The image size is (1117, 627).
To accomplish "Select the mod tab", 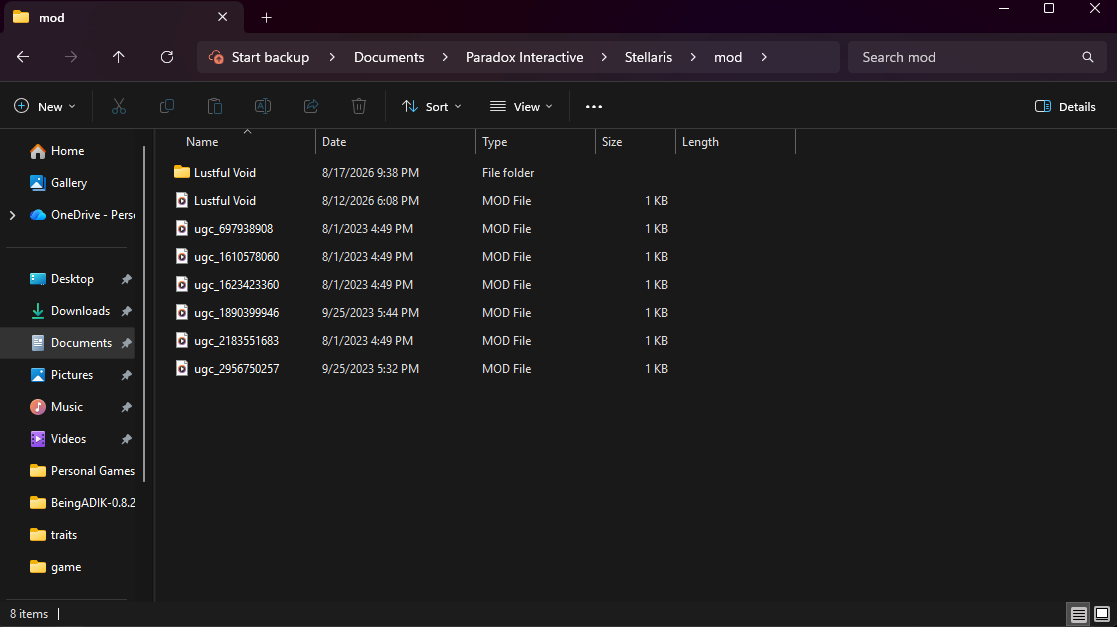I will point(124,18).
